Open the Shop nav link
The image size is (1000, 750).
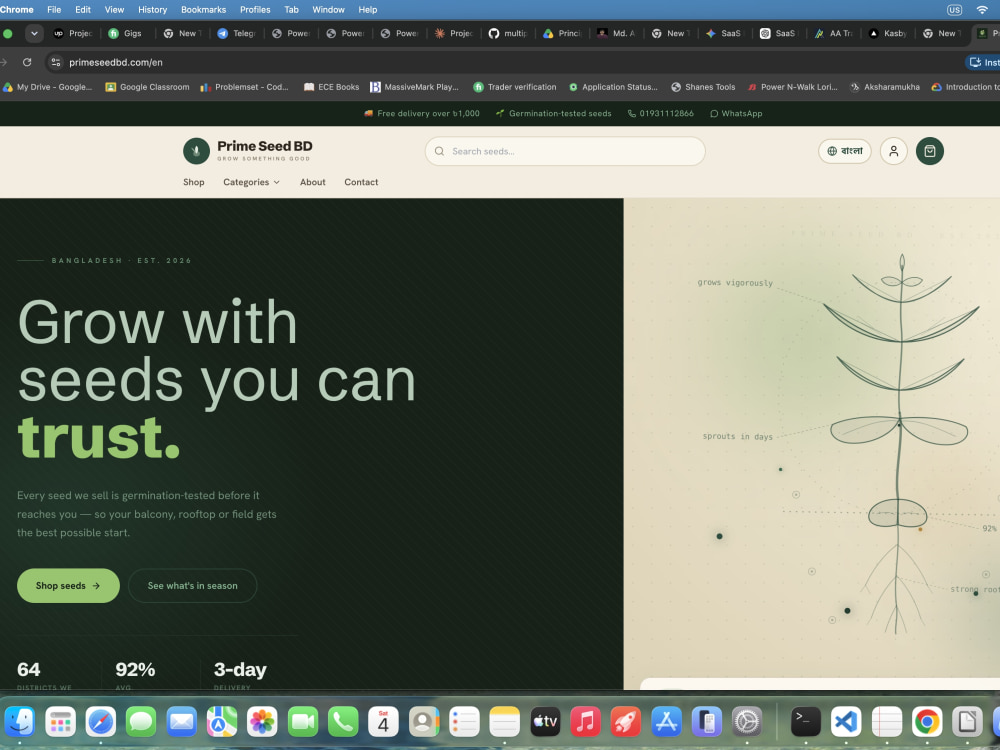click(x=194, y=182)
